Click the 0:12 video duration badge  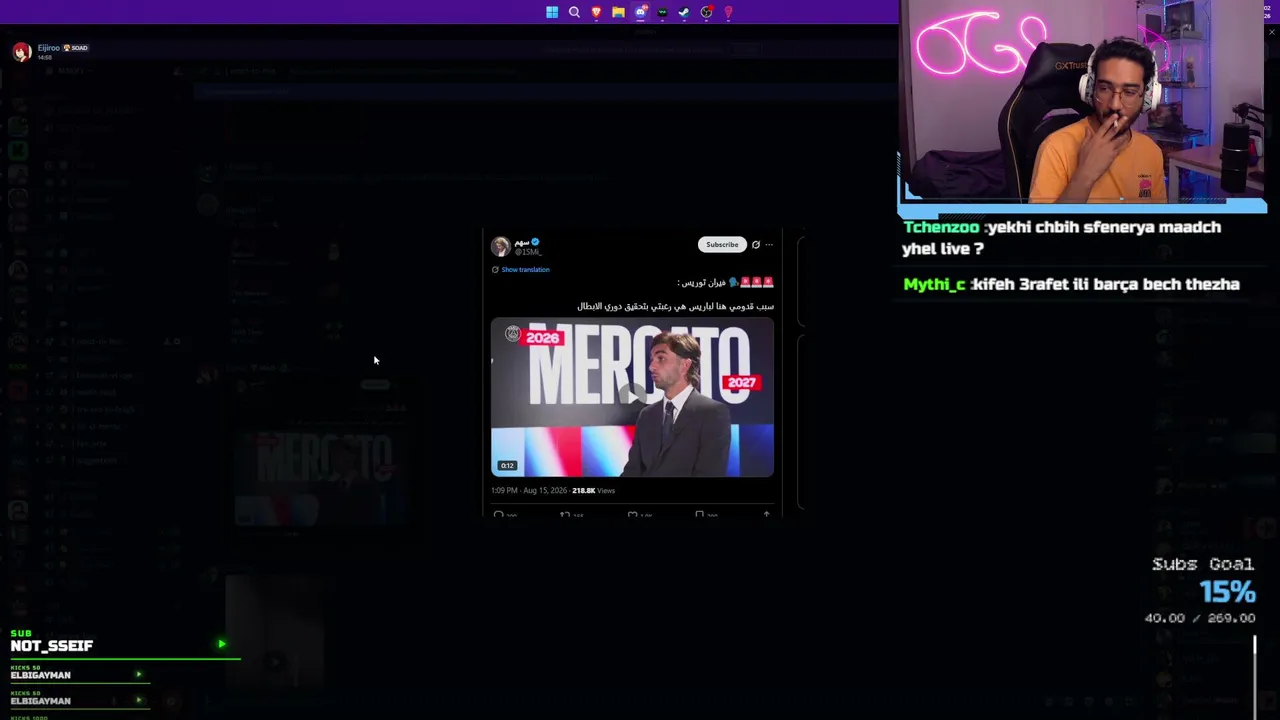pyautogui.click(x=507, y=465)
